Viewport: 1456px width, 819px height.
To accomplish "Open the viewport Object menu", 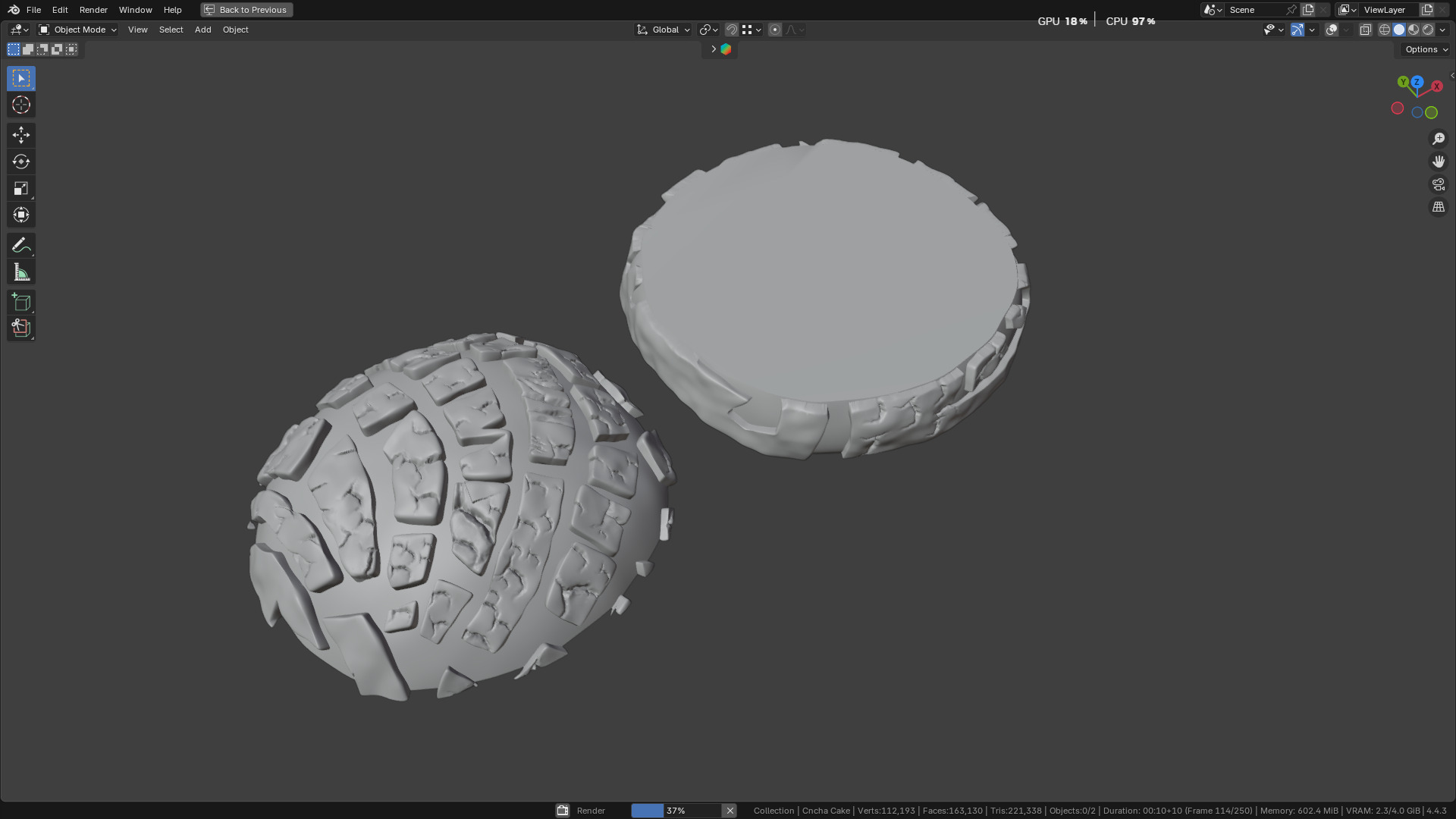I will click(235, 30).
